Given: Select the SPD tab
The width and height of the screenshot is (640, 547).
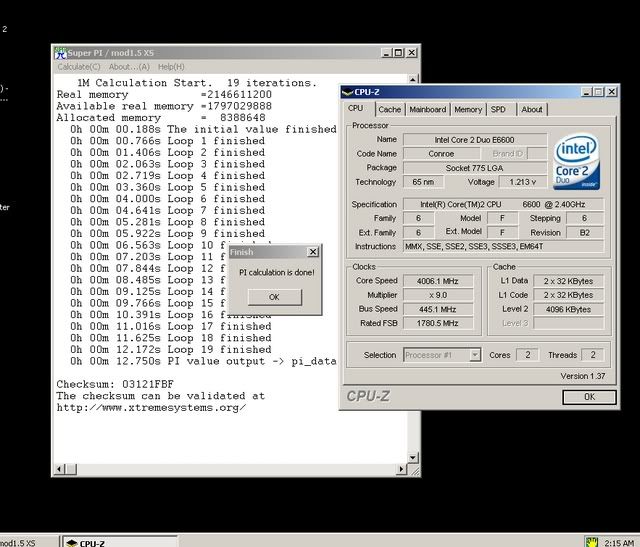Looking at the screenshot, I should pyautogui.click(x=498, y=110).
